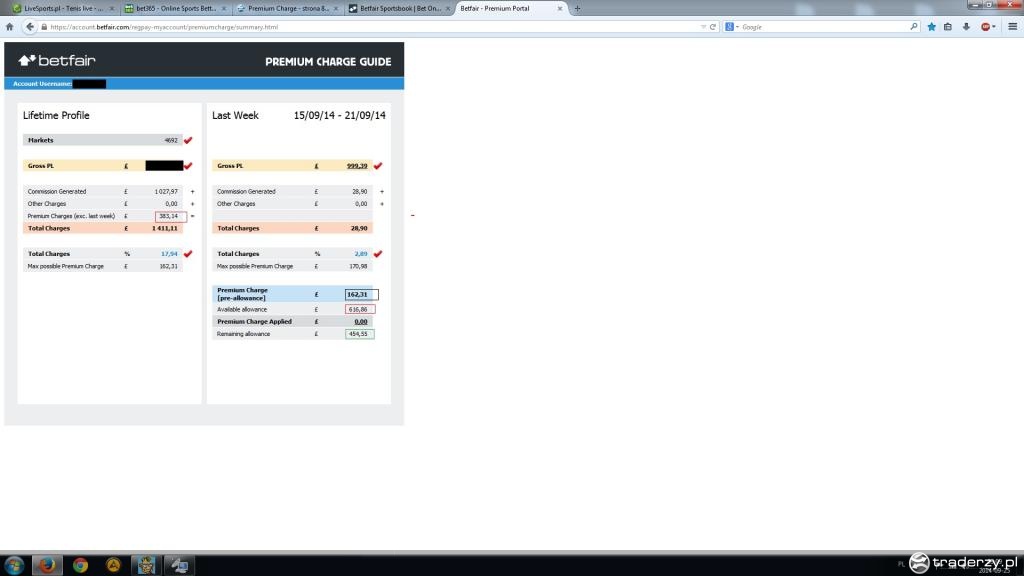This screenshot has height=576, width=1024.
Task: Click the padlock site identity icon
Action: point(44,27)
